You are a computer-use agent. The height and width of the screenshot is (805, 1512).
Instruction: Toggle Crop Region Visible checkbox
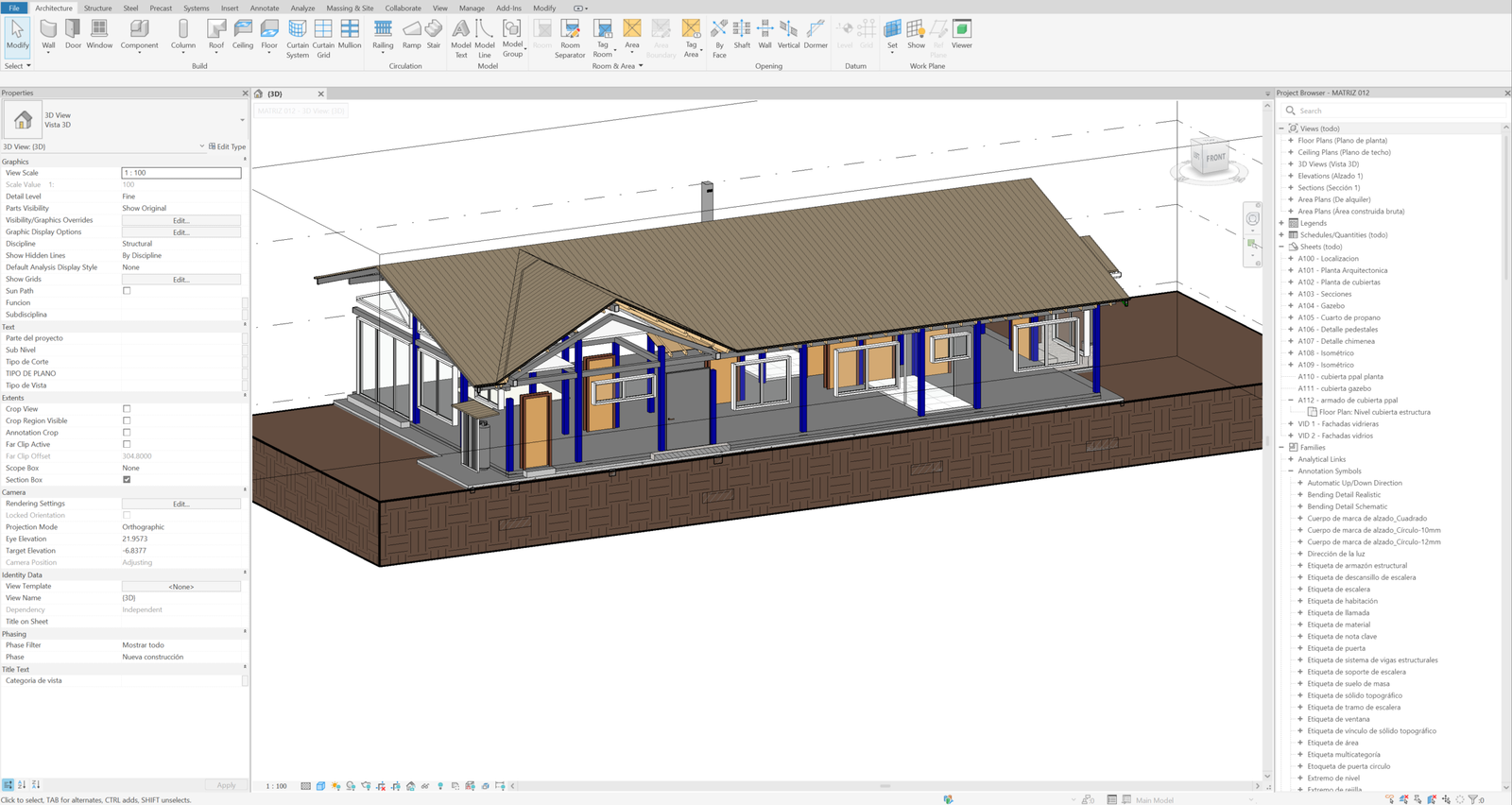pyautogui.click(x=127, y=421)
